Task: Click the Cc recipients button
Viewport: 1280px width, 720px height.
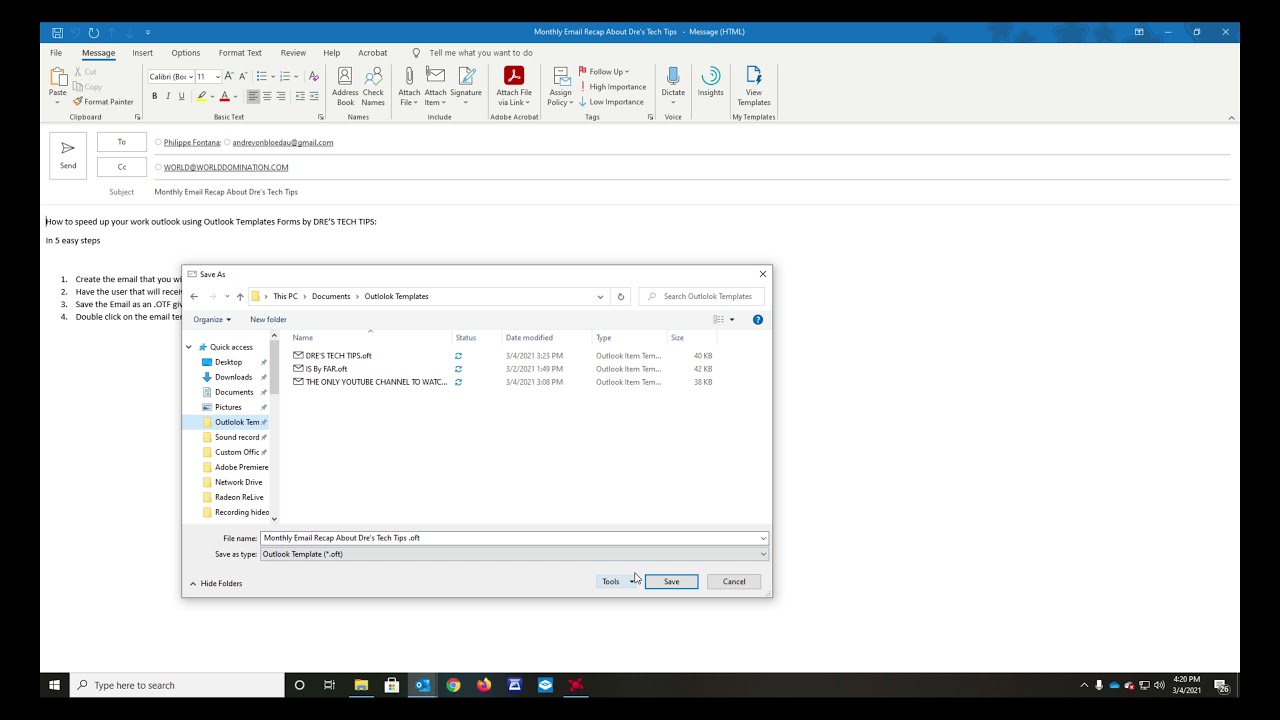Action: [122, 167]
